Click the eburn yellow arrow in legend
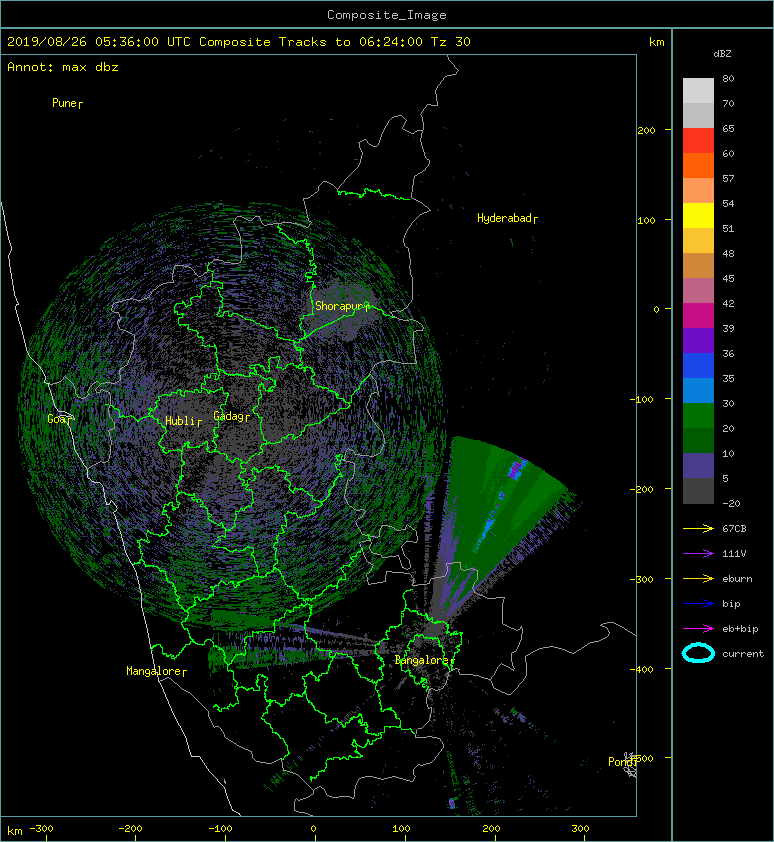The width and height of the screenshot is (774, 842). pos(698,578)
